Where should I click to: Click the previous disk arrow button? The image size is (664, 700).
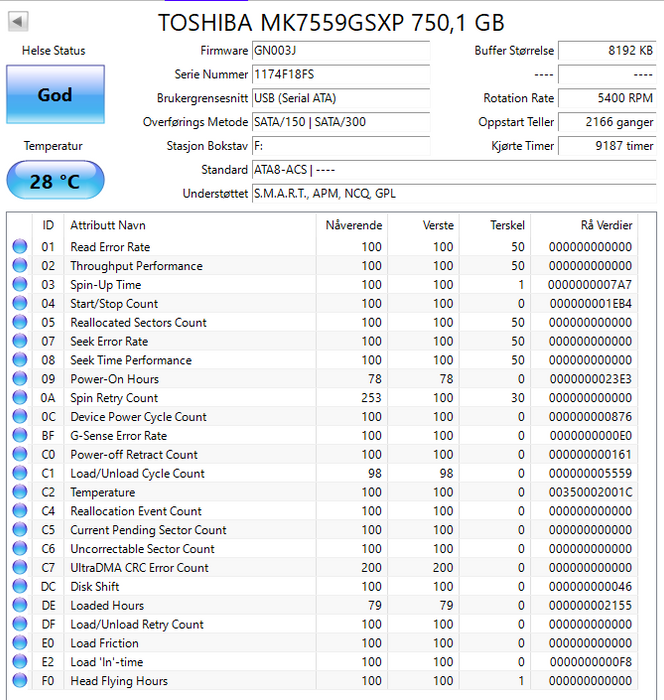click(x=18, y=21)
